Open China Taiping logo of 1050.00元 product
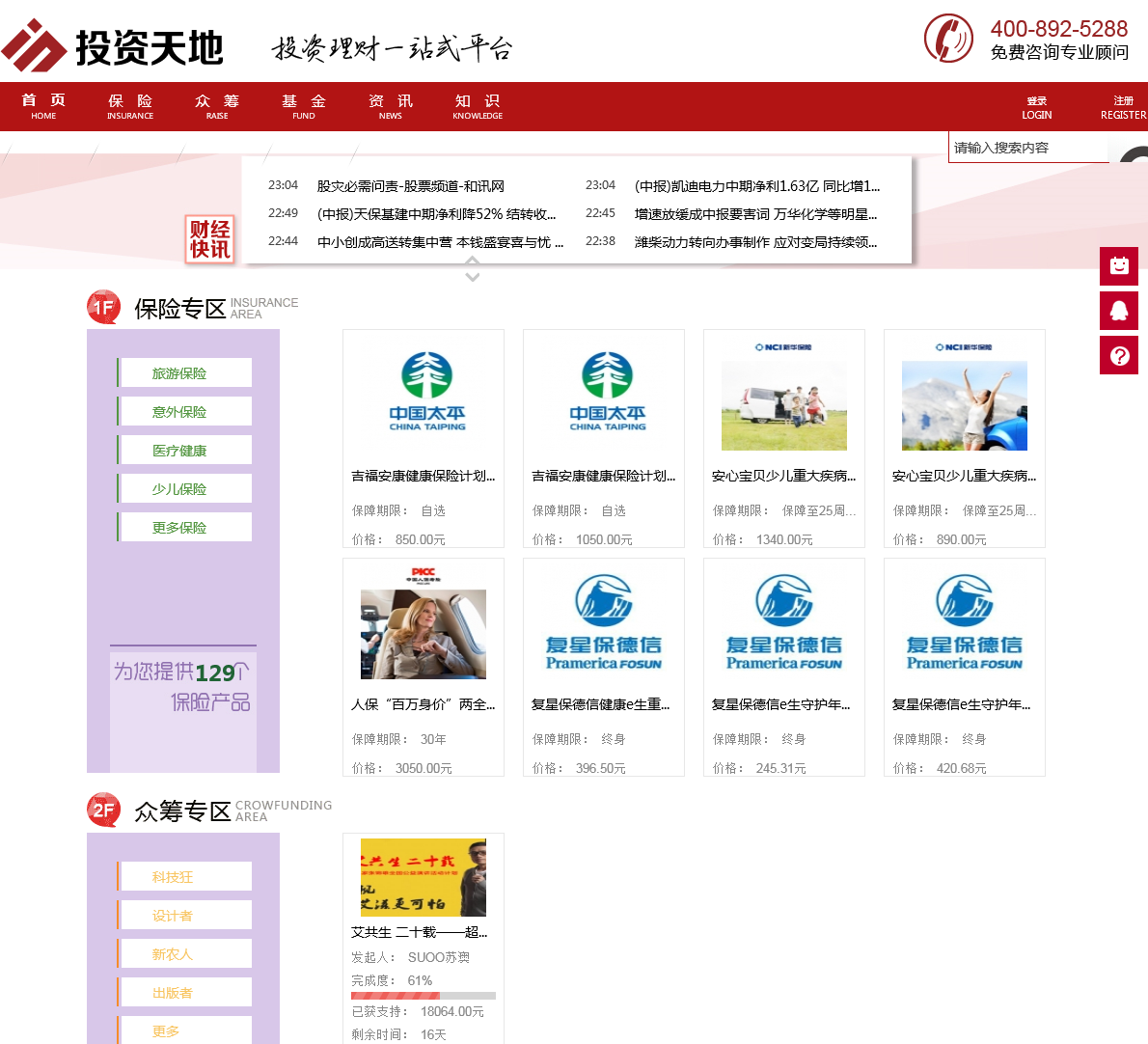1148x1044 pixels. (608, 392)
